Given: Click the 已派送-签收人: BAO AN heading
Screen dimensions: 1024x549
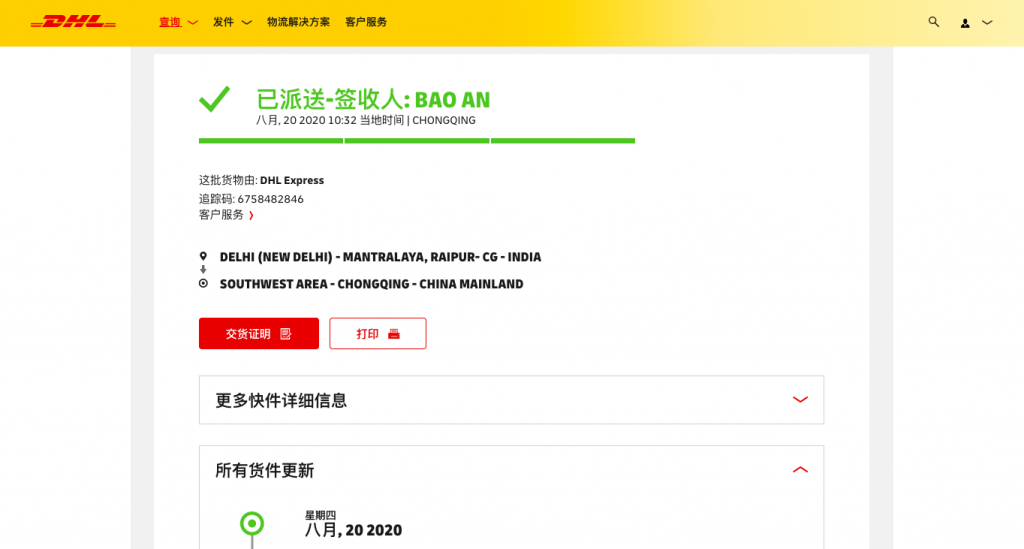Looking at the screenshot, I should (373, 99).
